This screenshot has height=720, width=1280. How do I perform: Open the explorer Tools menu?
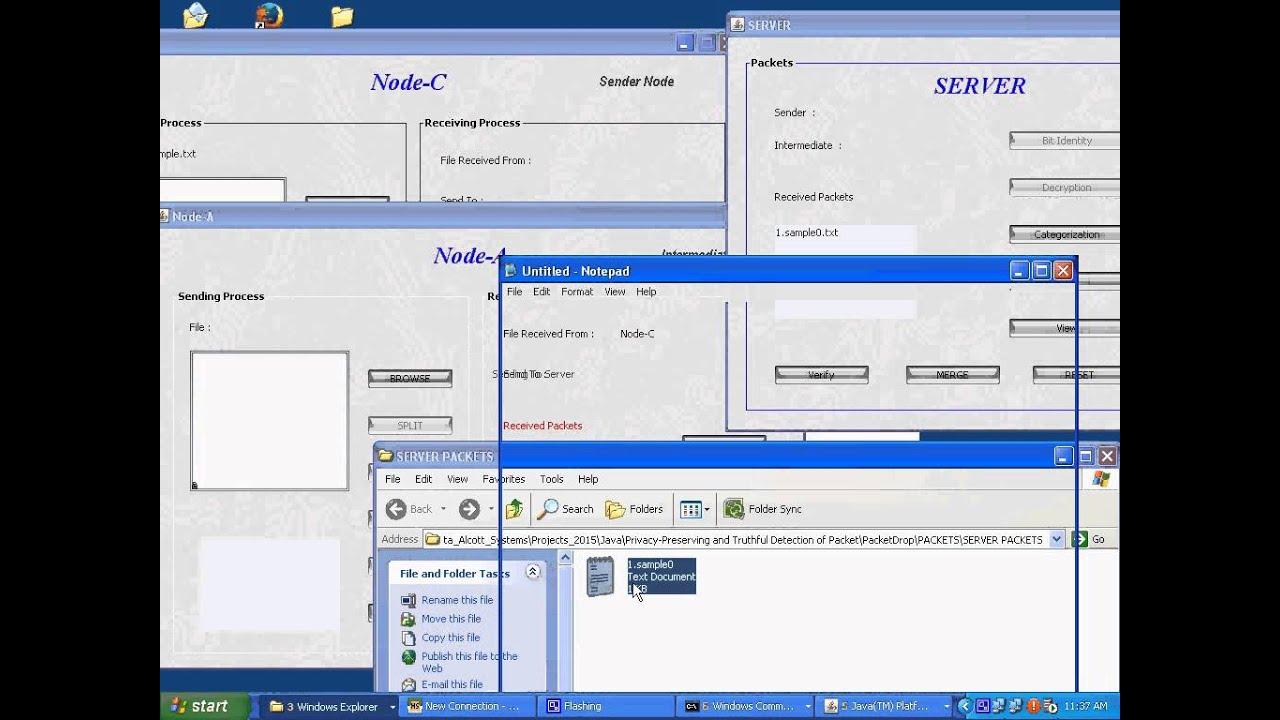pyautogui.click(x=551, y=479)
